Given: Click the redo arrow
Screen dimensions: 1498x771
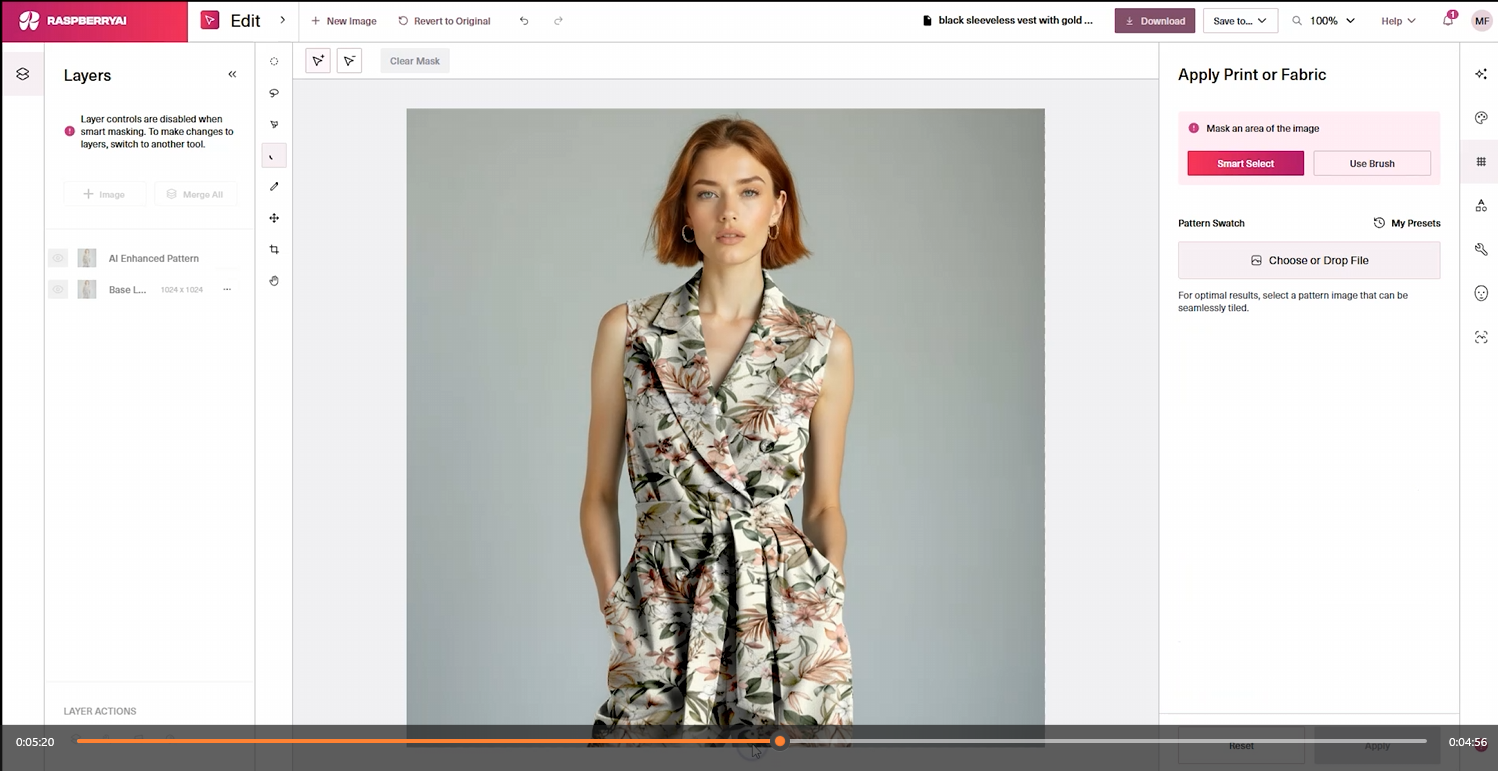Looking at the screenshot, I should pos(558,21).
